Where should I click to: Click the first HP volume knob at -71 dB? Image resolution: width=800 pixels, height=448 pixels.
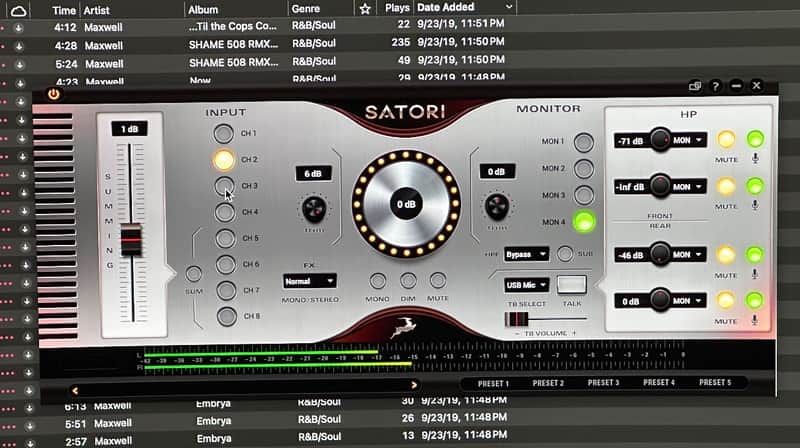[x=660, y=140]
